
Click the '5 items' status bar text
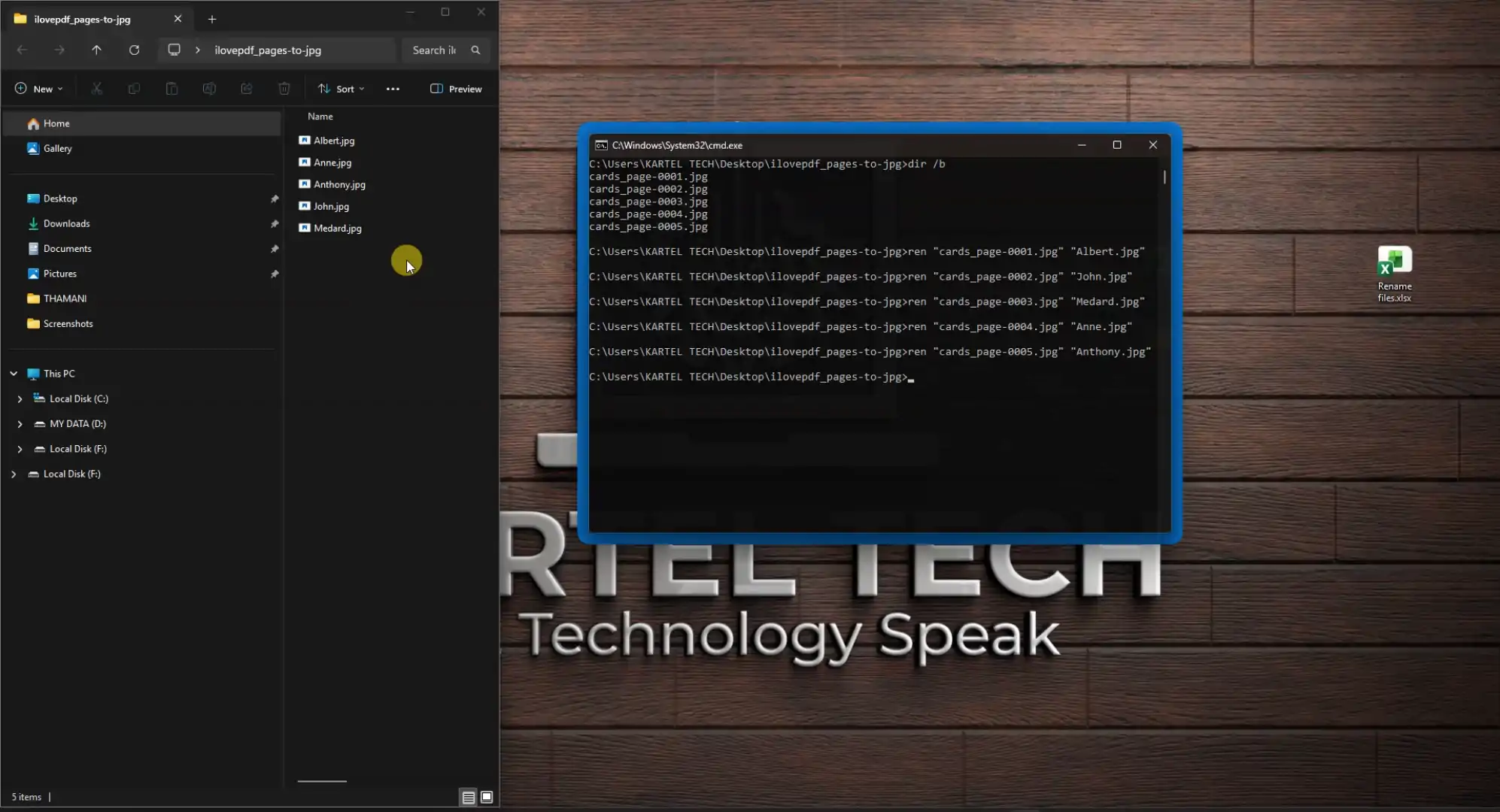[26, 797]
